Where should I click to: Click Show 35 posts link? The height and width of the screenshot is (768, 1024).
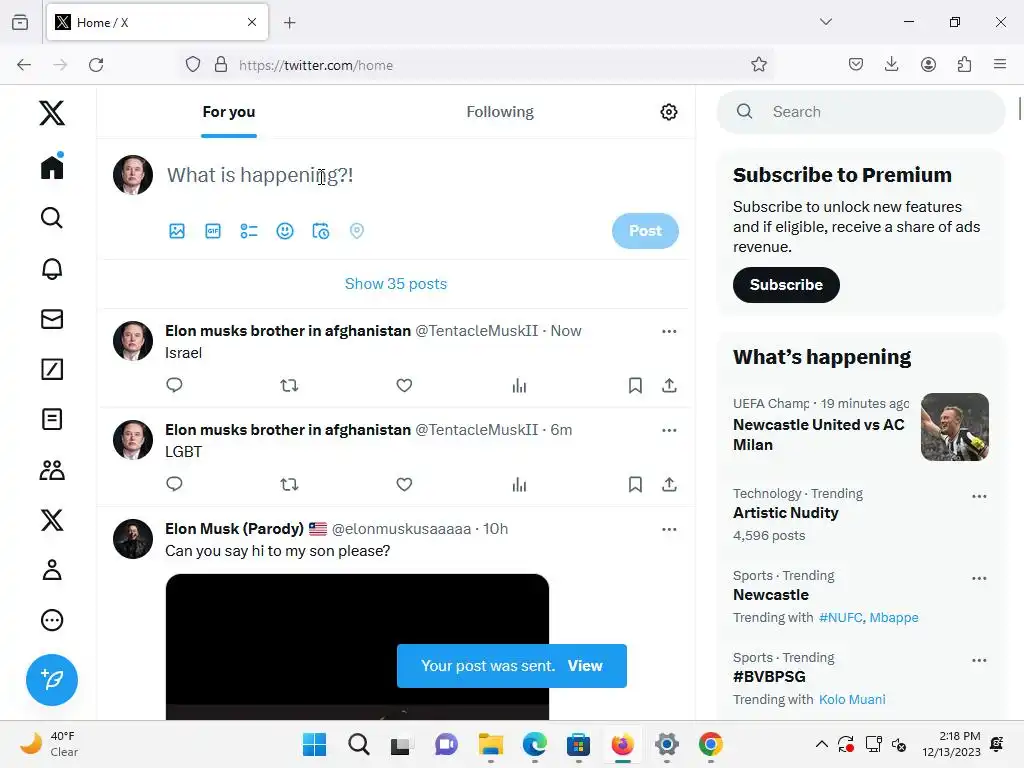pyautogui.click(x=396, y=283)
